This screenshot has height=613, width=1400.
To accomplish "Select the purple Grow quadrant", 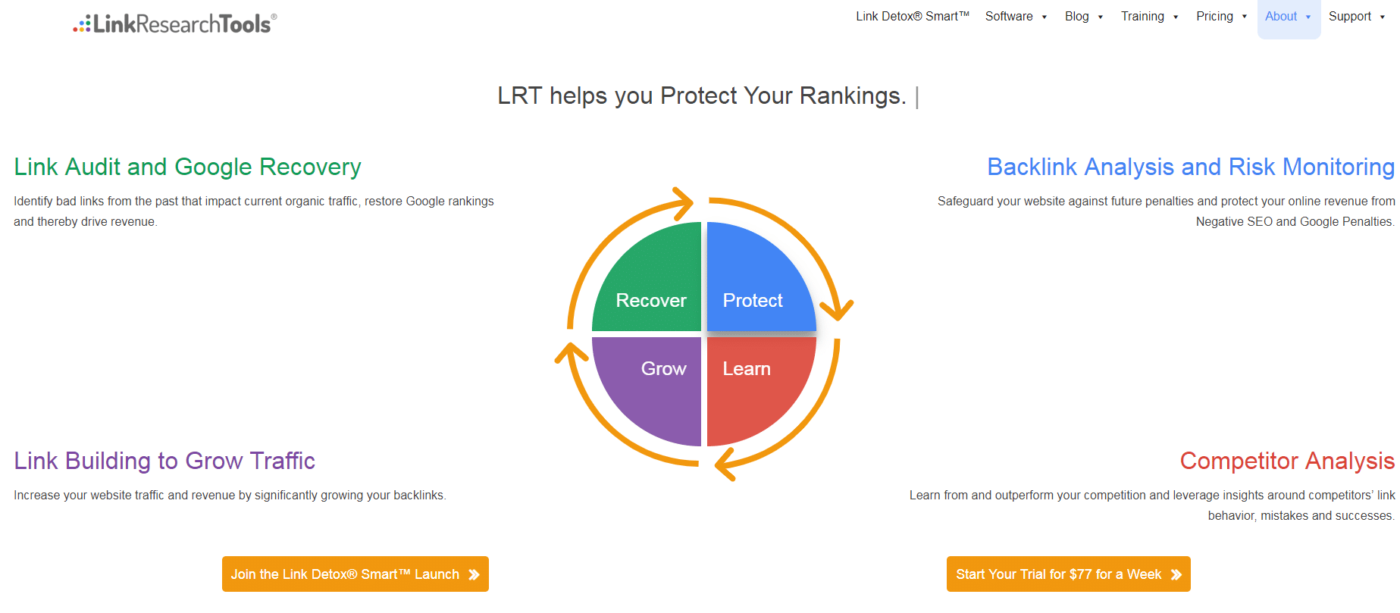I will pyautogui.click(x=647, y=391).
